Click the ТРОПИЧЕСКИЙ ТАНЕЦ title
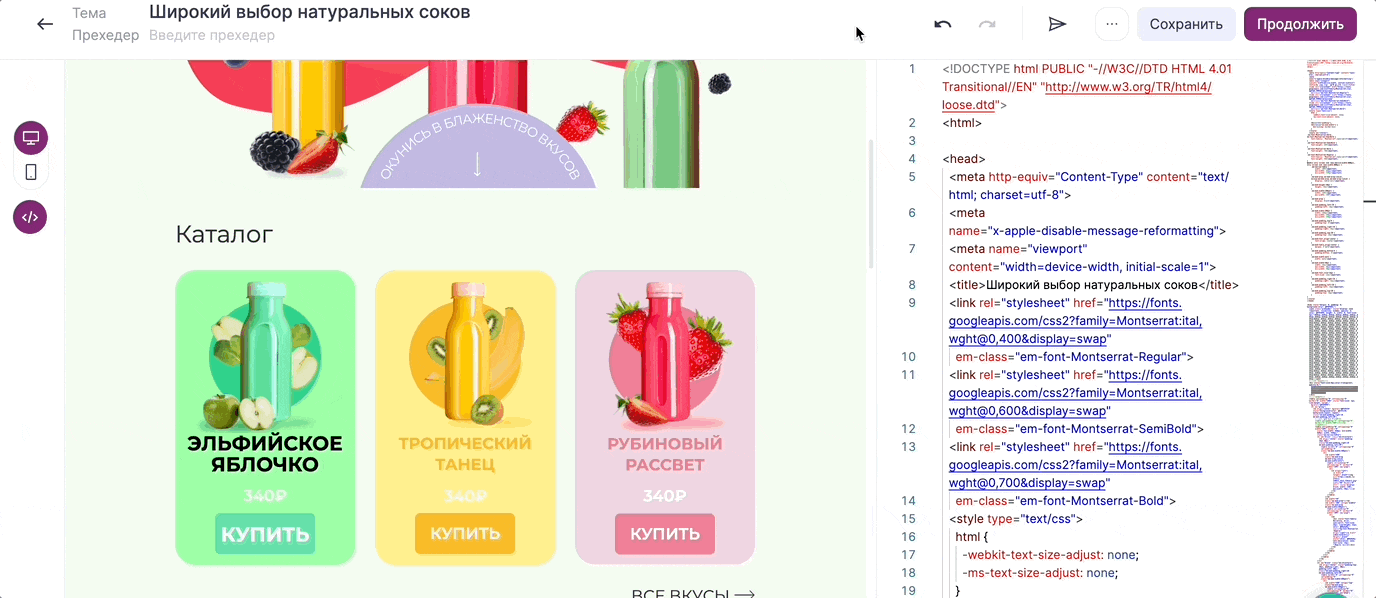Viewport: 1376px width, 598px height. (465, 454)
